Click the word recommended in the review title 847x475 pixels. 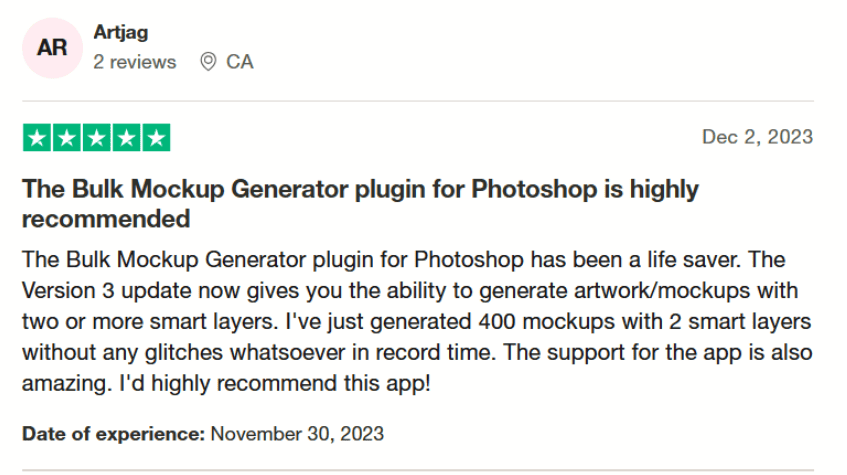coord(106,219)
